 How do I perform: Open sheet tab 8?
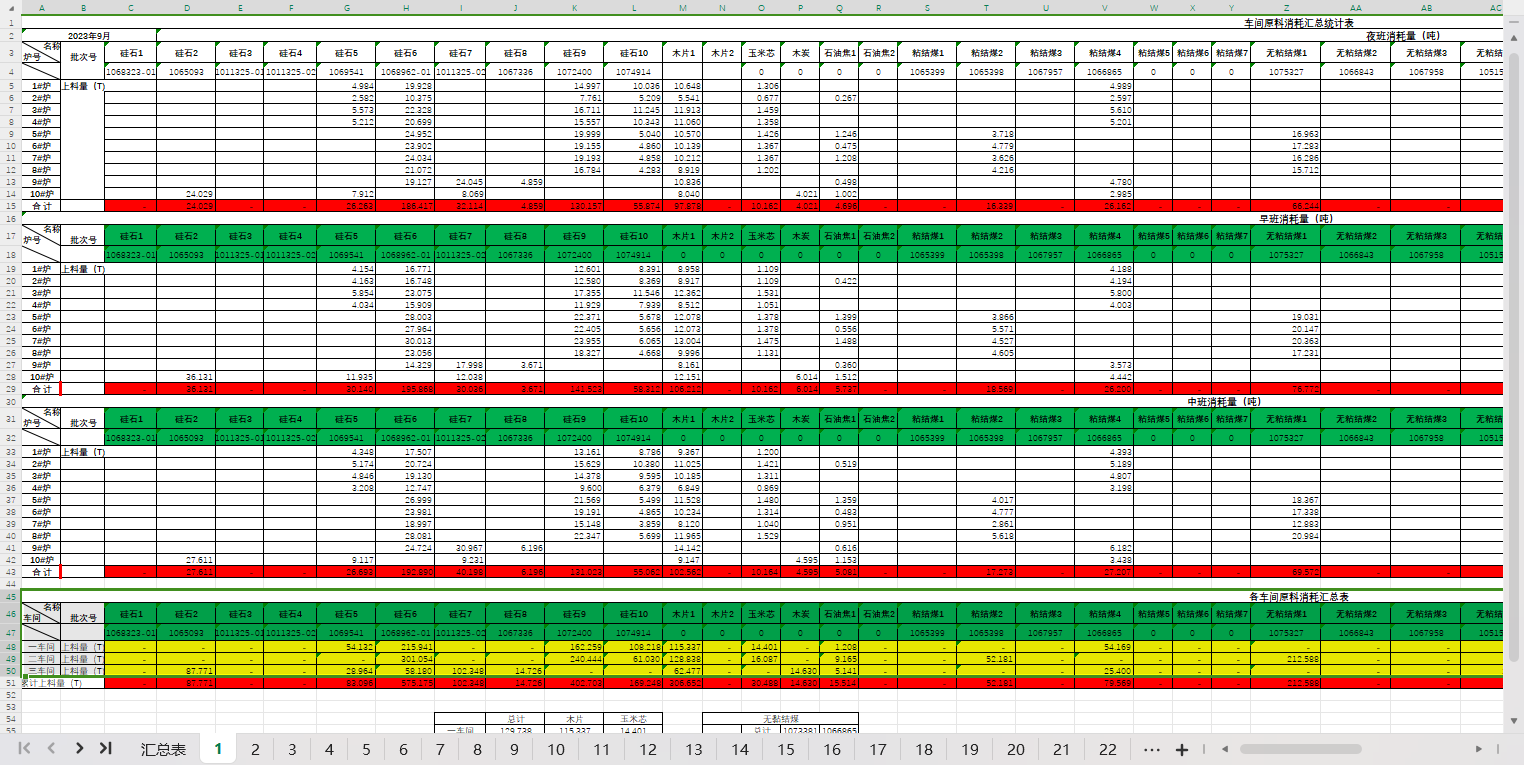click(x=477, y=750)
